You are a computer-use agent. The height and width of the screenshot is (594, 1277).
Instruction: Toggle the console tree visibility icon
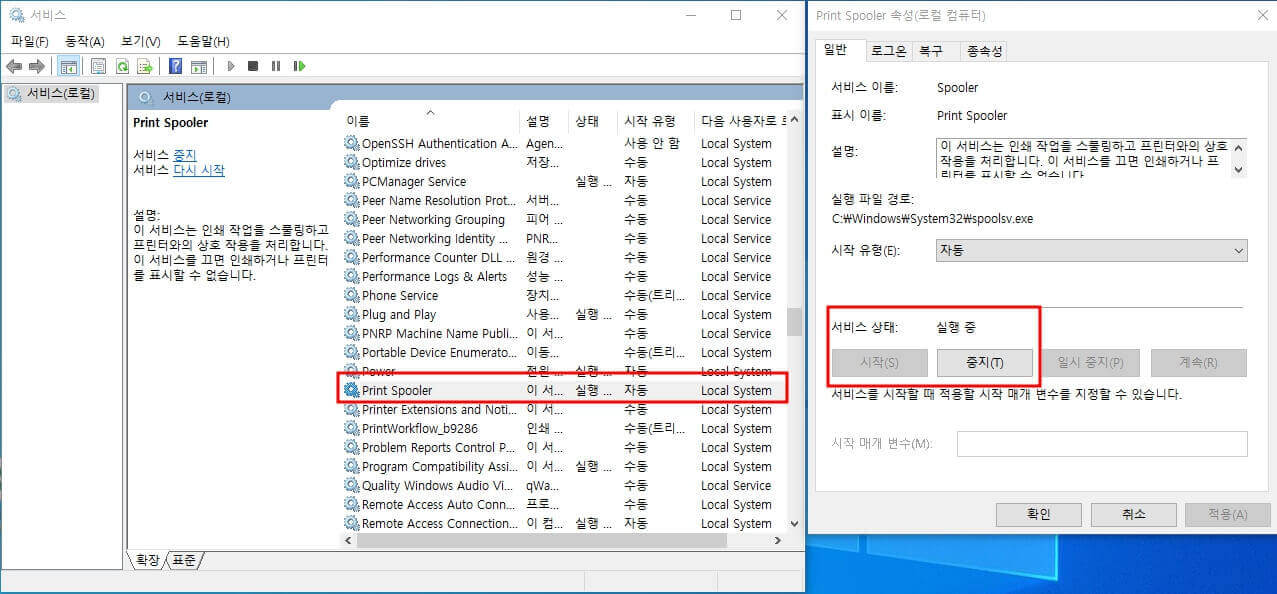pos(68,66)
